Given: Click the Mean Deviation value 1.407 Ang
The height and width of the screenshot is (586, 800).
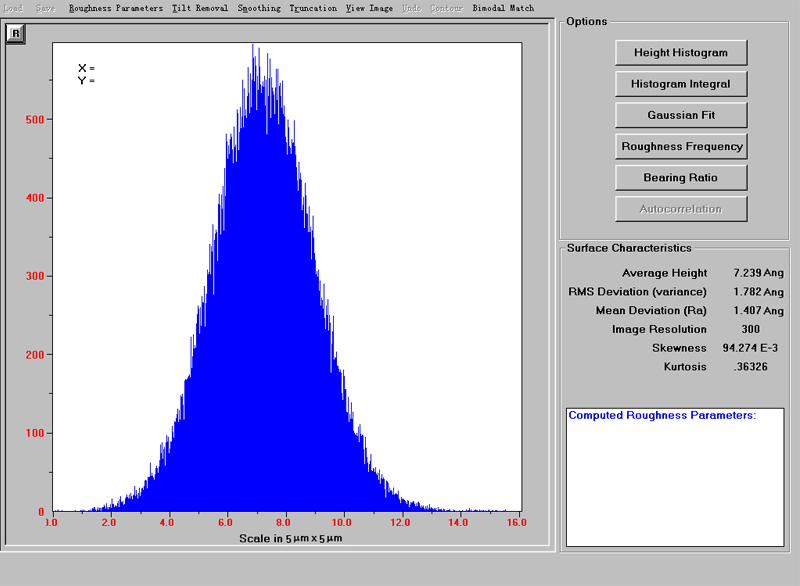Looking at the screenshot, I should pyautogui.click(x=758, y=311).
